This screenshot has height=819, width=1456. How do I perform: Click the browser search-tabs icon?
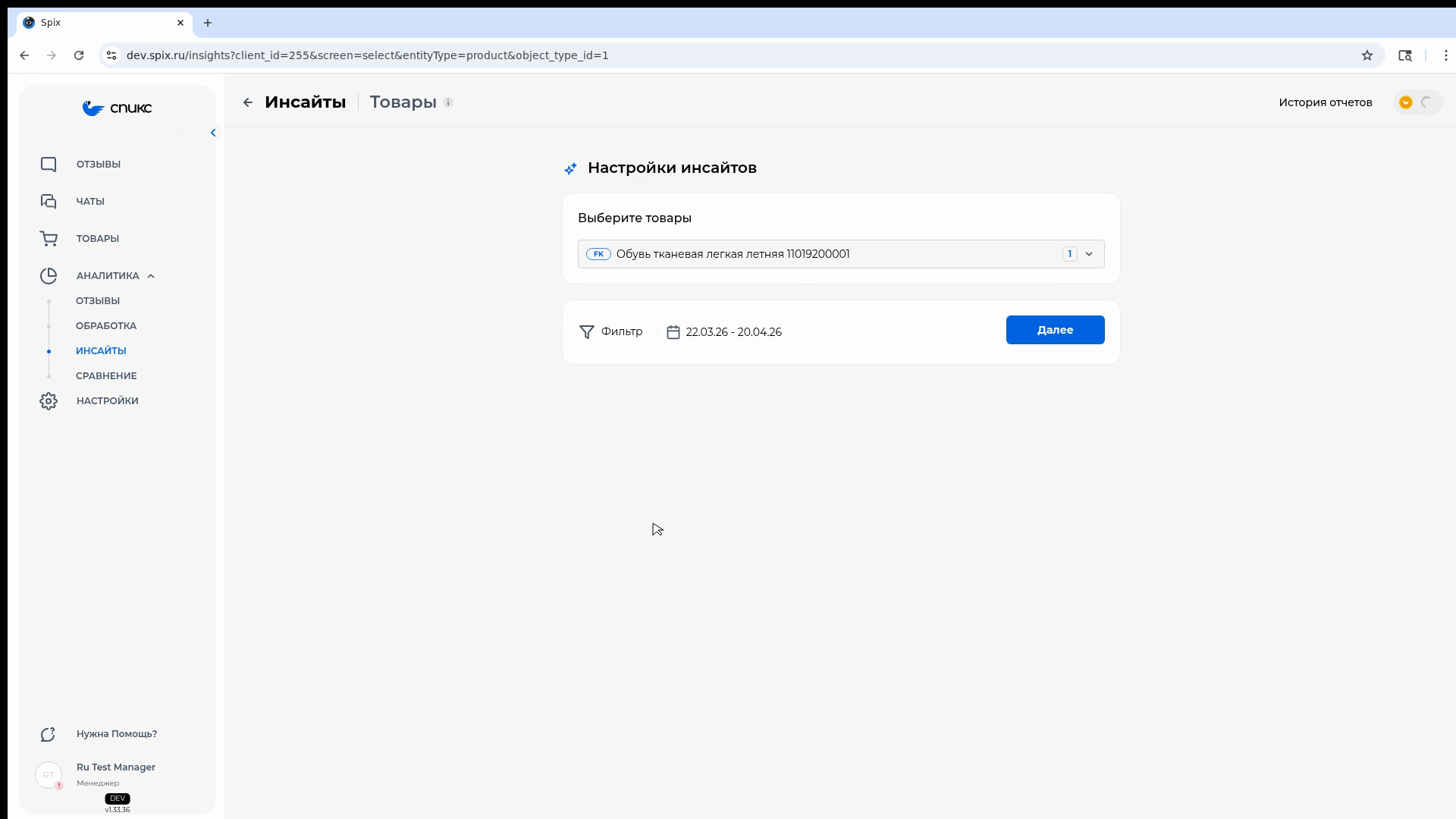[x=1404, y=55]
